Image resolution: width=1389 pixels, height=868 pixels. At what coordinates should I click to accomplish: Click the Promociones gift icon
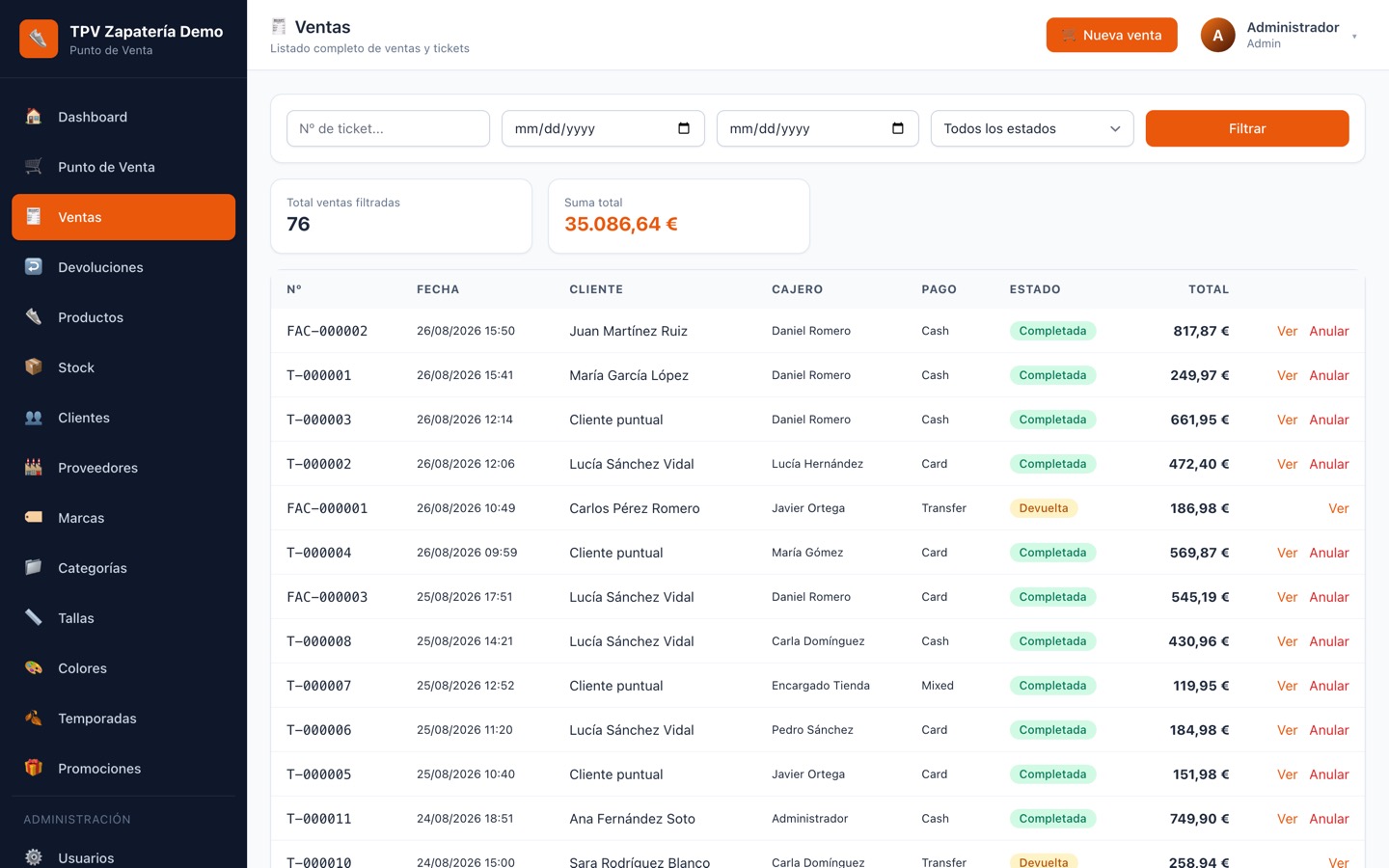pyautogui.click(x=34, y=769)
